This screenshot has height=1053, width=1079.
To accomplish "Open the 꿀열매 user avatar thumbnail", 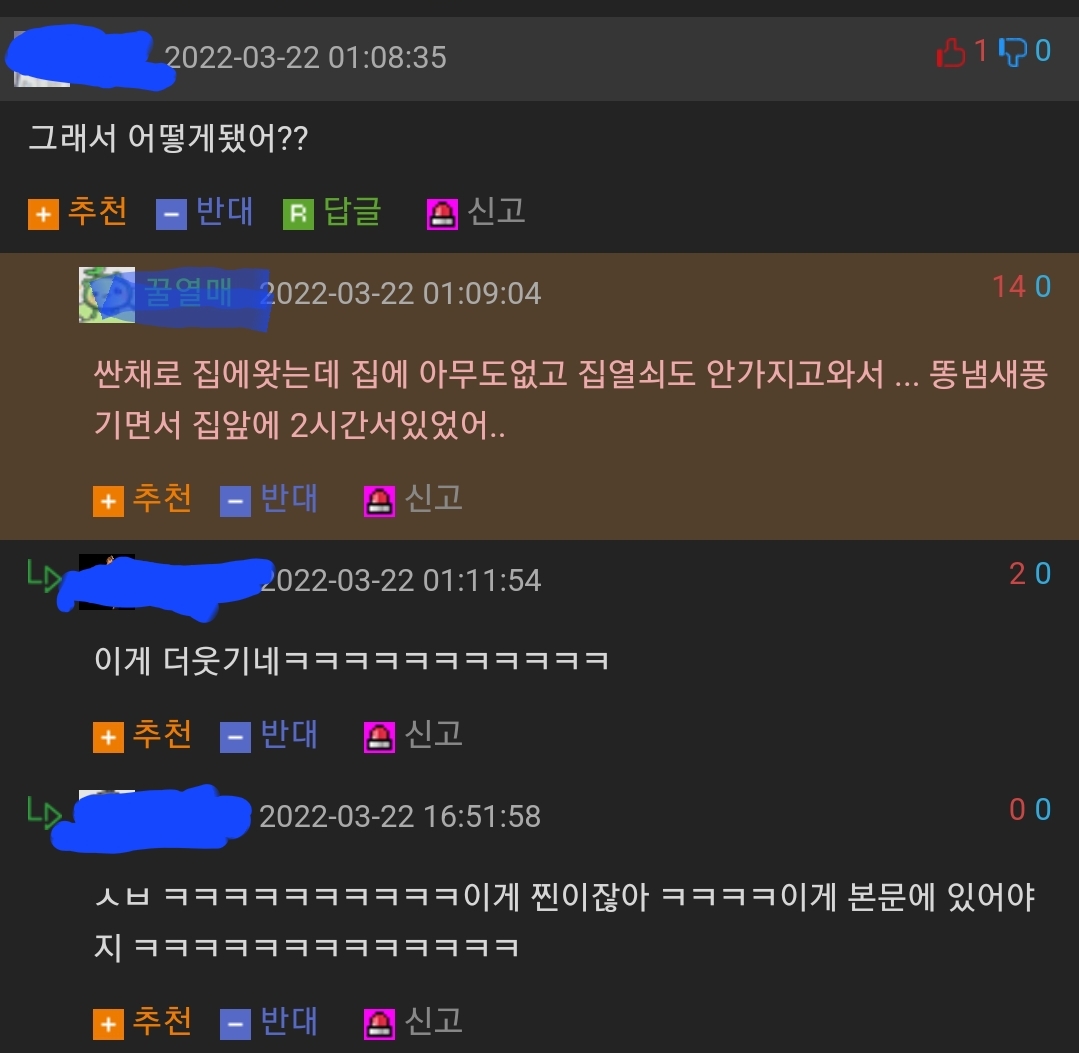I will [x=107, y=295].
